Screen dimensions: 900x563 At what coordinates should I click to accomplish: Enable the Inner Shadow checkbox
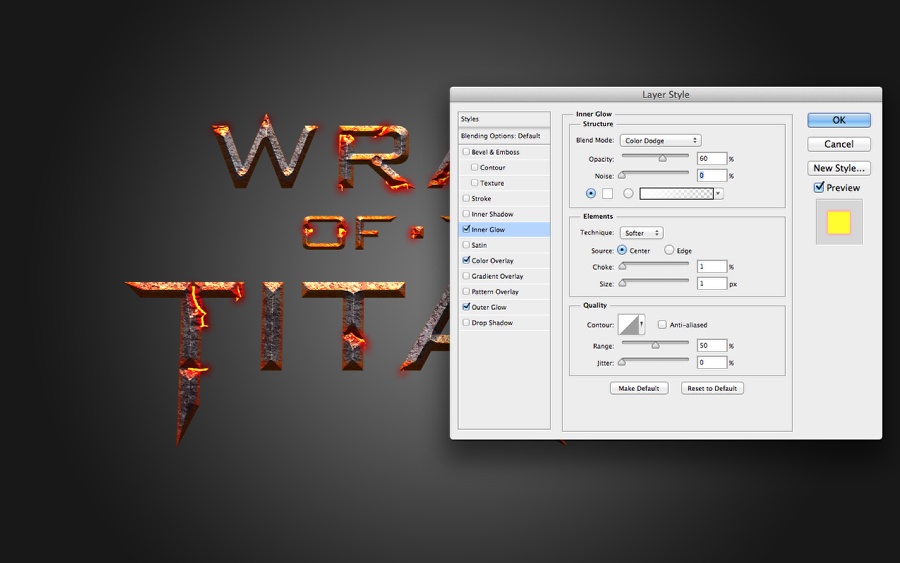click(x=466, y=213)
